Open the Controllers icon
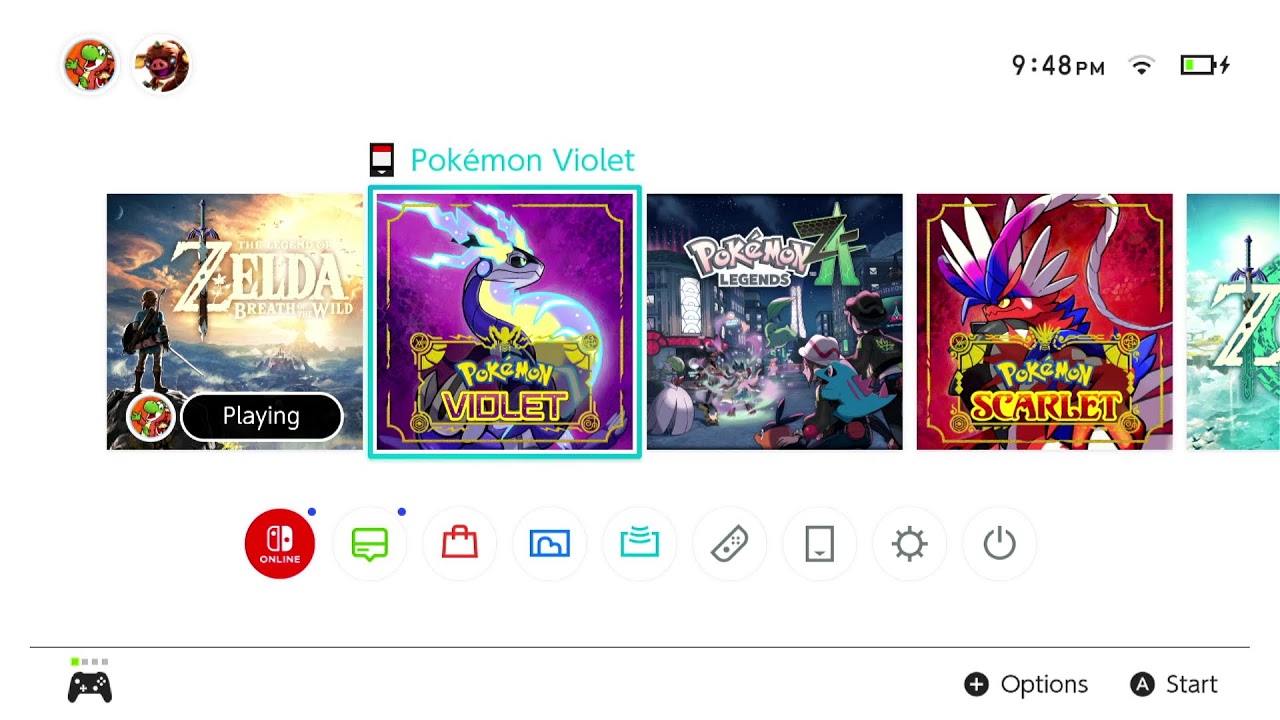Viewport: 1280px width, 720px height. pos(730,544)
